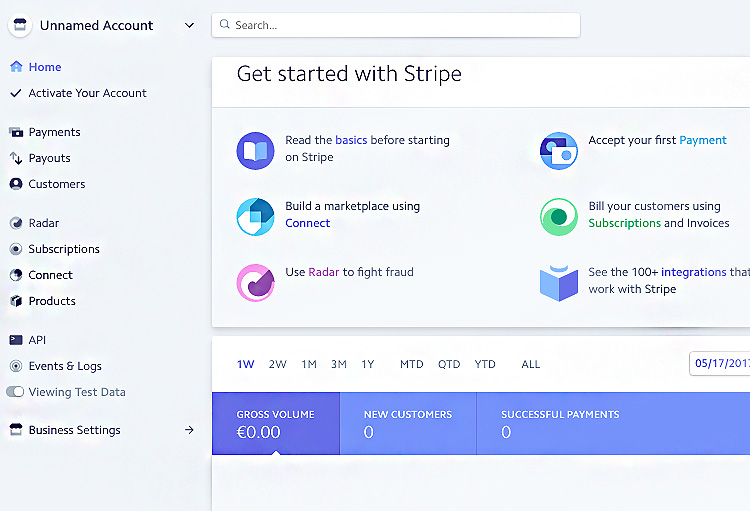Switch to the YTD time range
Viewport: 750px width, 511px height.
click(x=485, y=364)
